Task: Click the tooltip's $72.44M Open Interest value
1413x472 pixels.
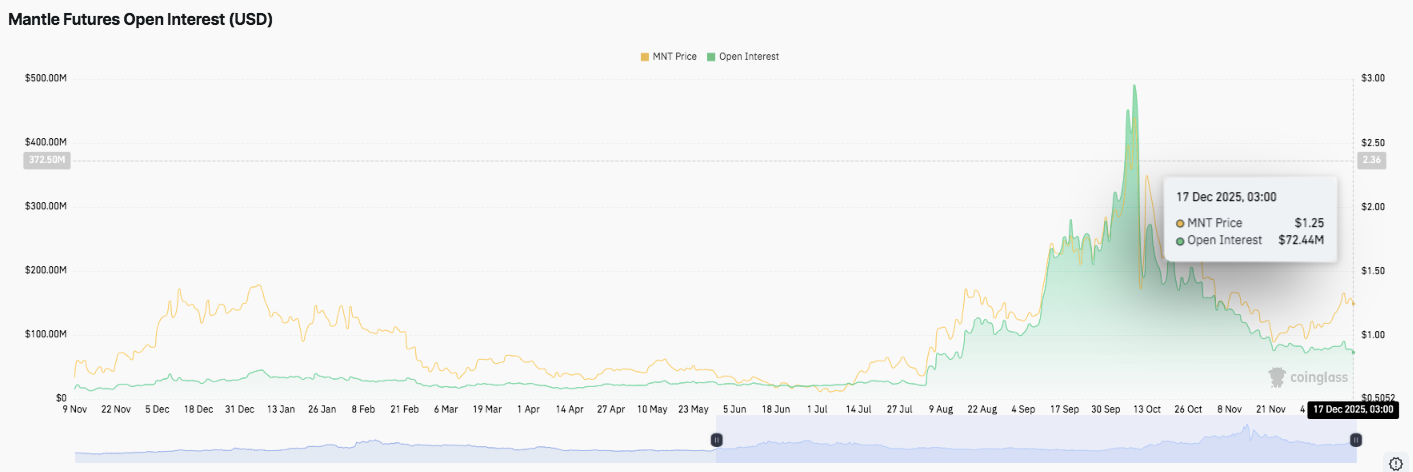Action: 1301,240
